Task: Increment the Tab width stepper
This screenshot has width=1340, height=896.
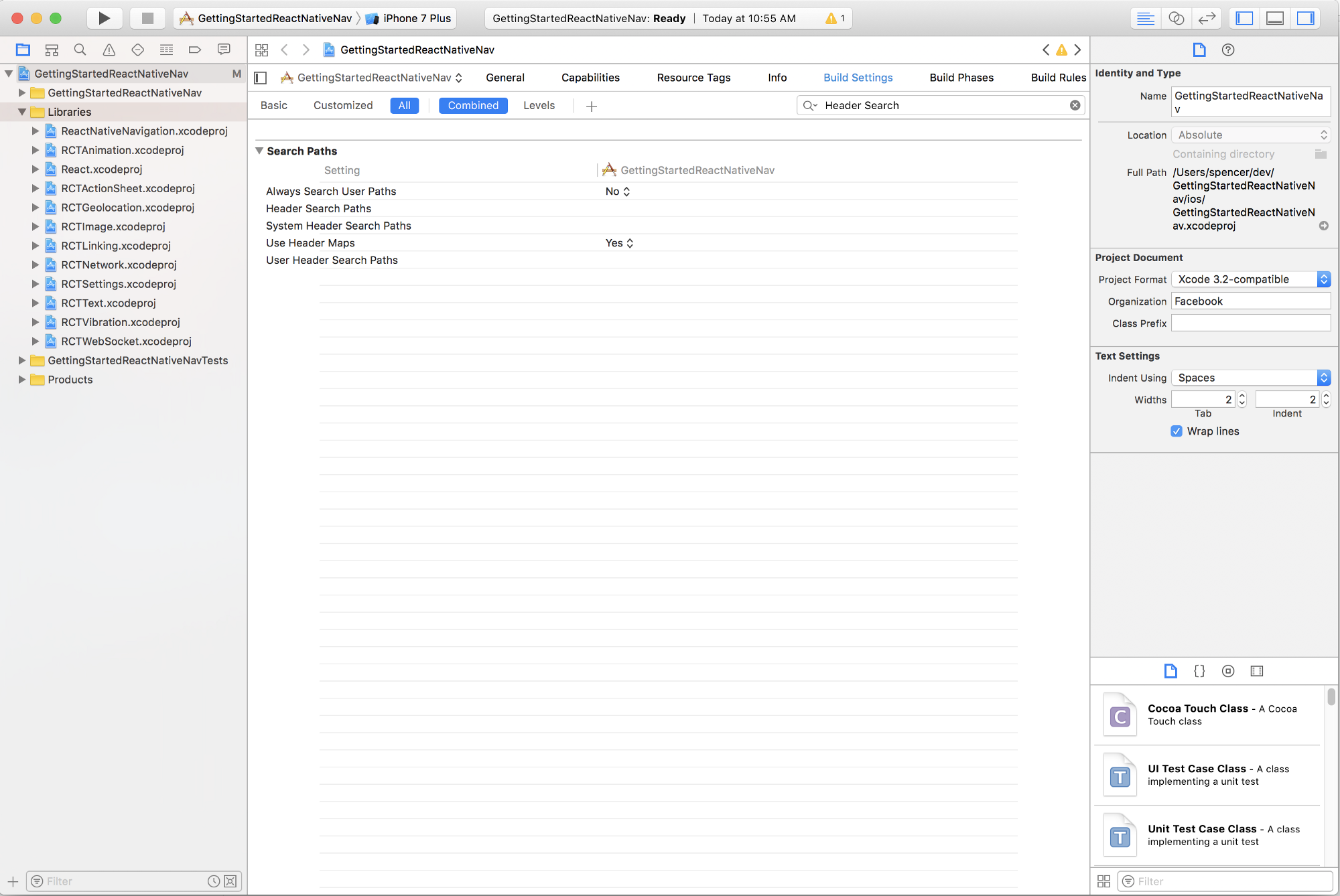Action: pos(1242,396)
